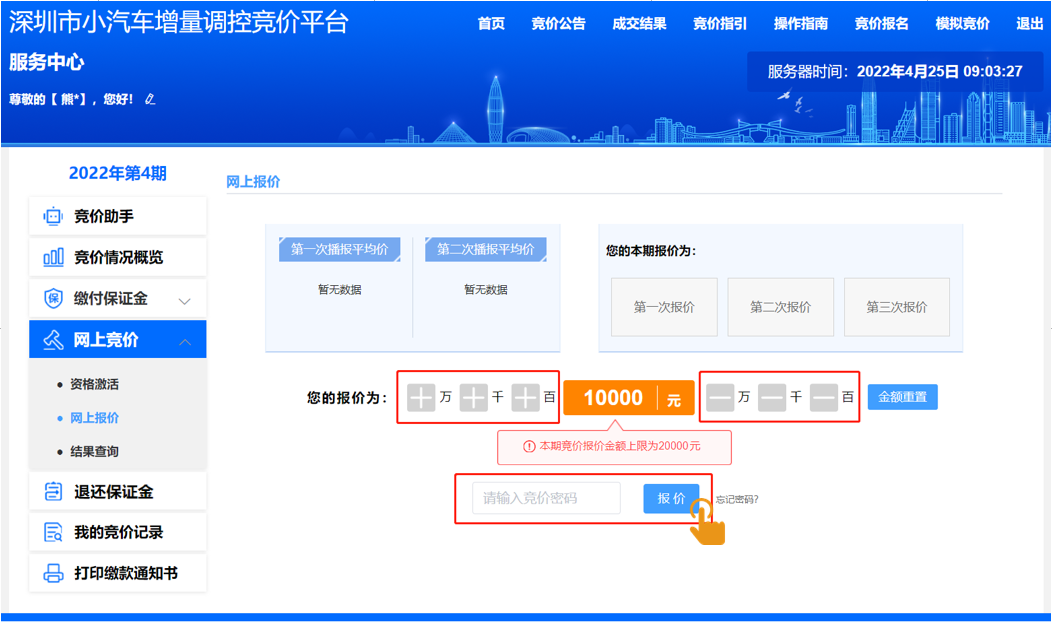Open 成交结果 in top navigation
Screen dimensions: 1052x623
click(639, 24)
